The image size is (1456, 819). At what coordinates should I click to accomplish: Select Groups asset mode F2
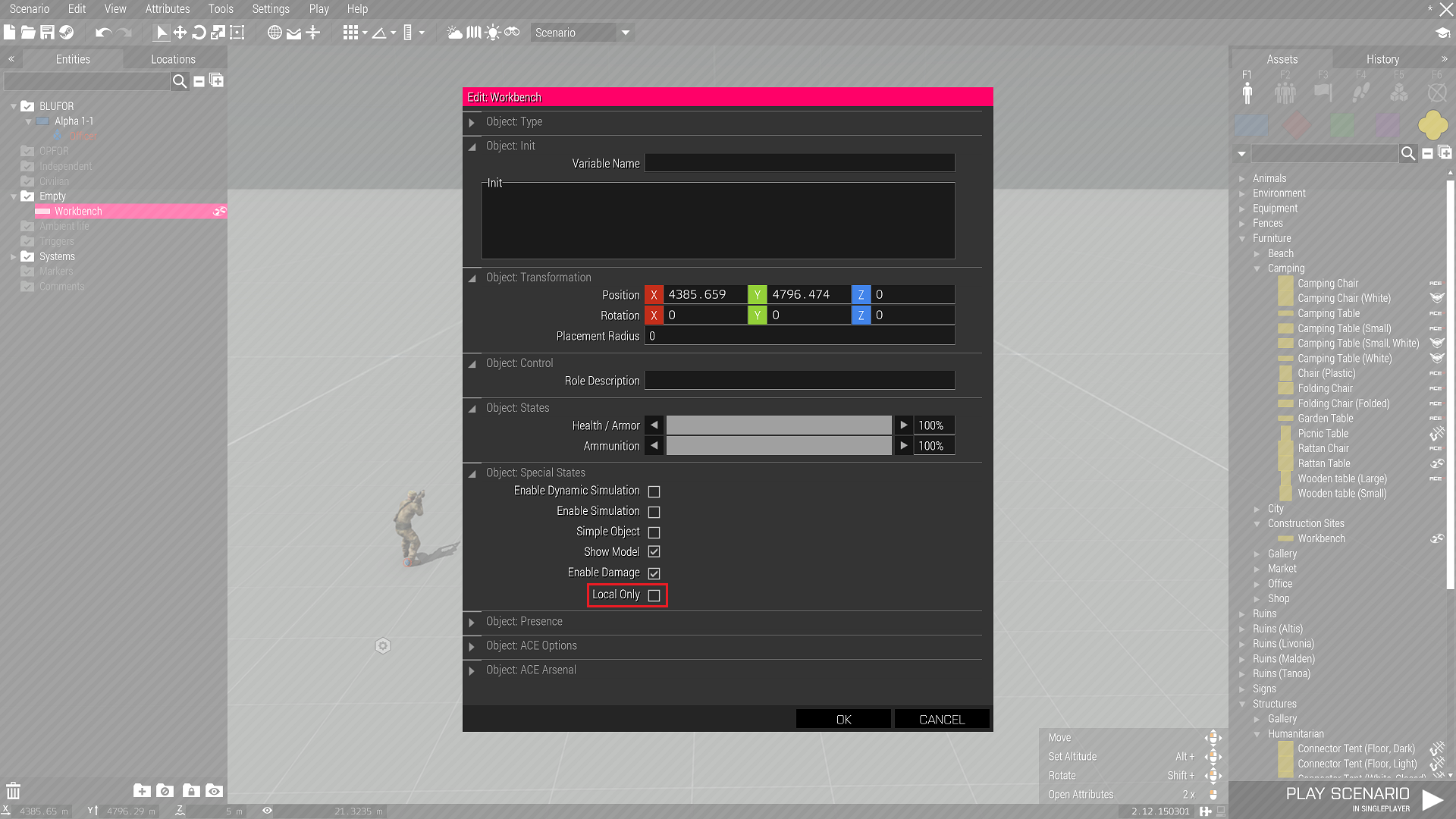(x=1285, y=88)
